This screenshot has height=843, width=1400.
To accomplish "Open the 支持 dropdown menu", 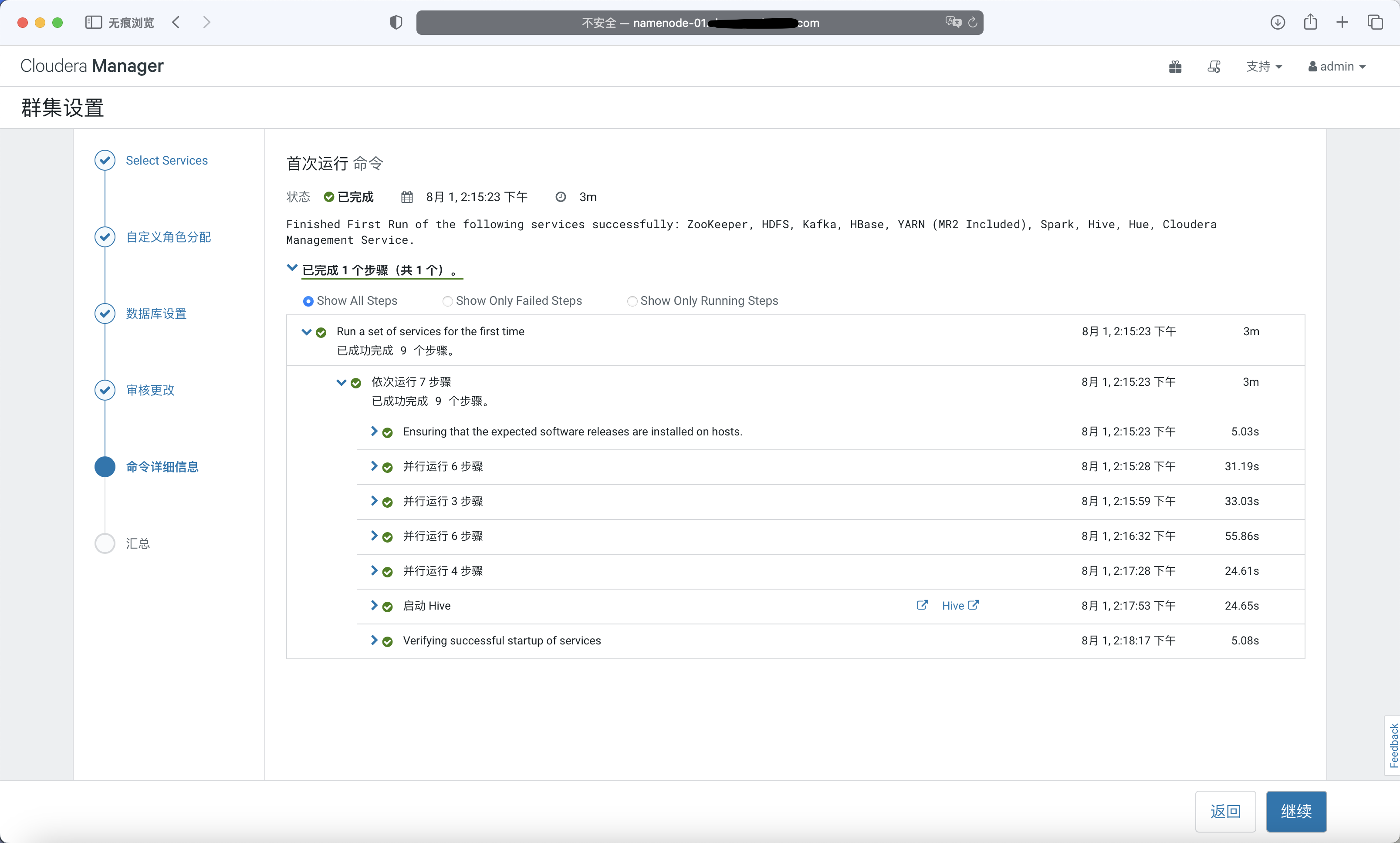I will tap(1264, 67).
